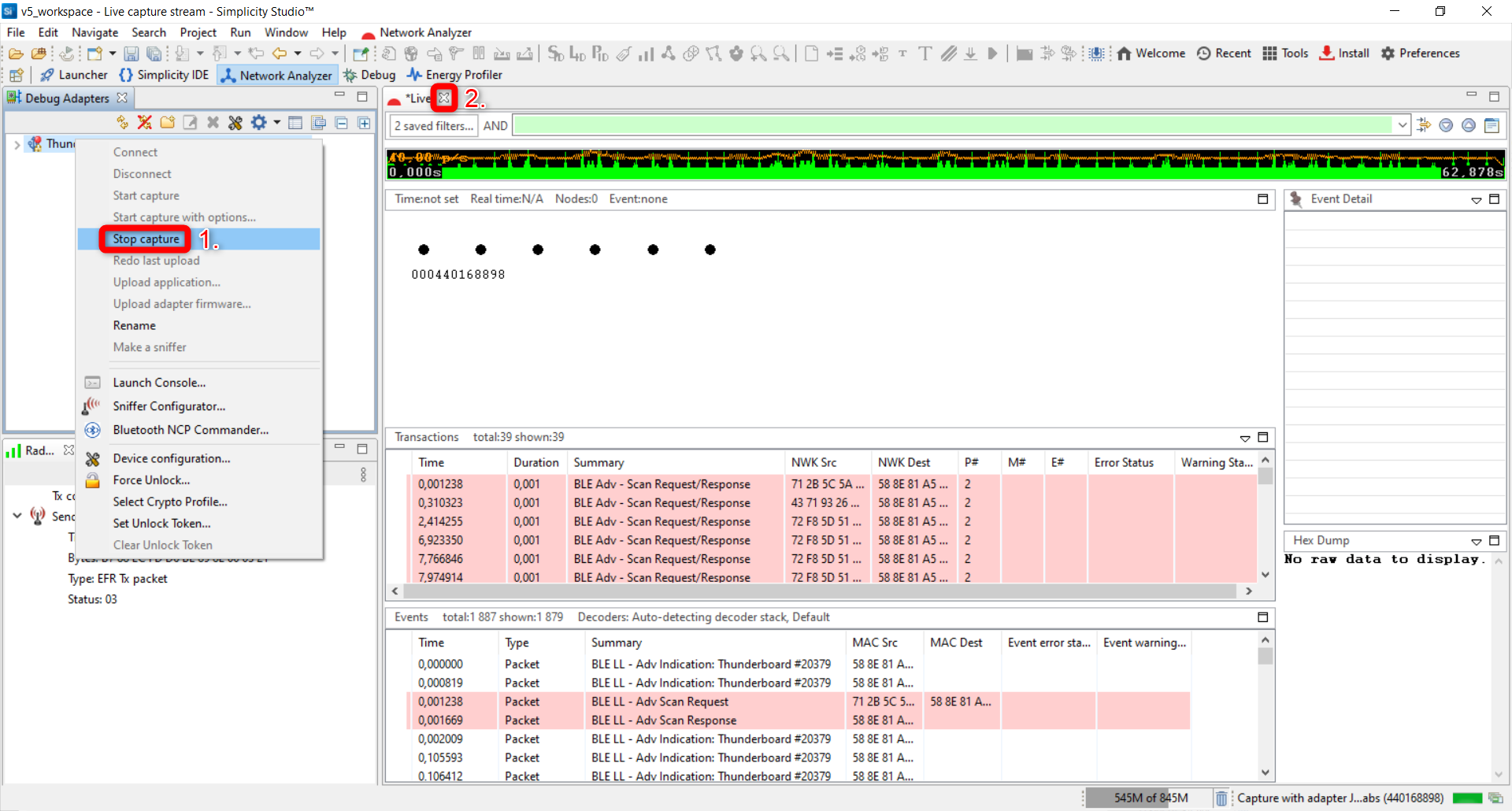Maximize the Transactions pane

pos(1263,437)
